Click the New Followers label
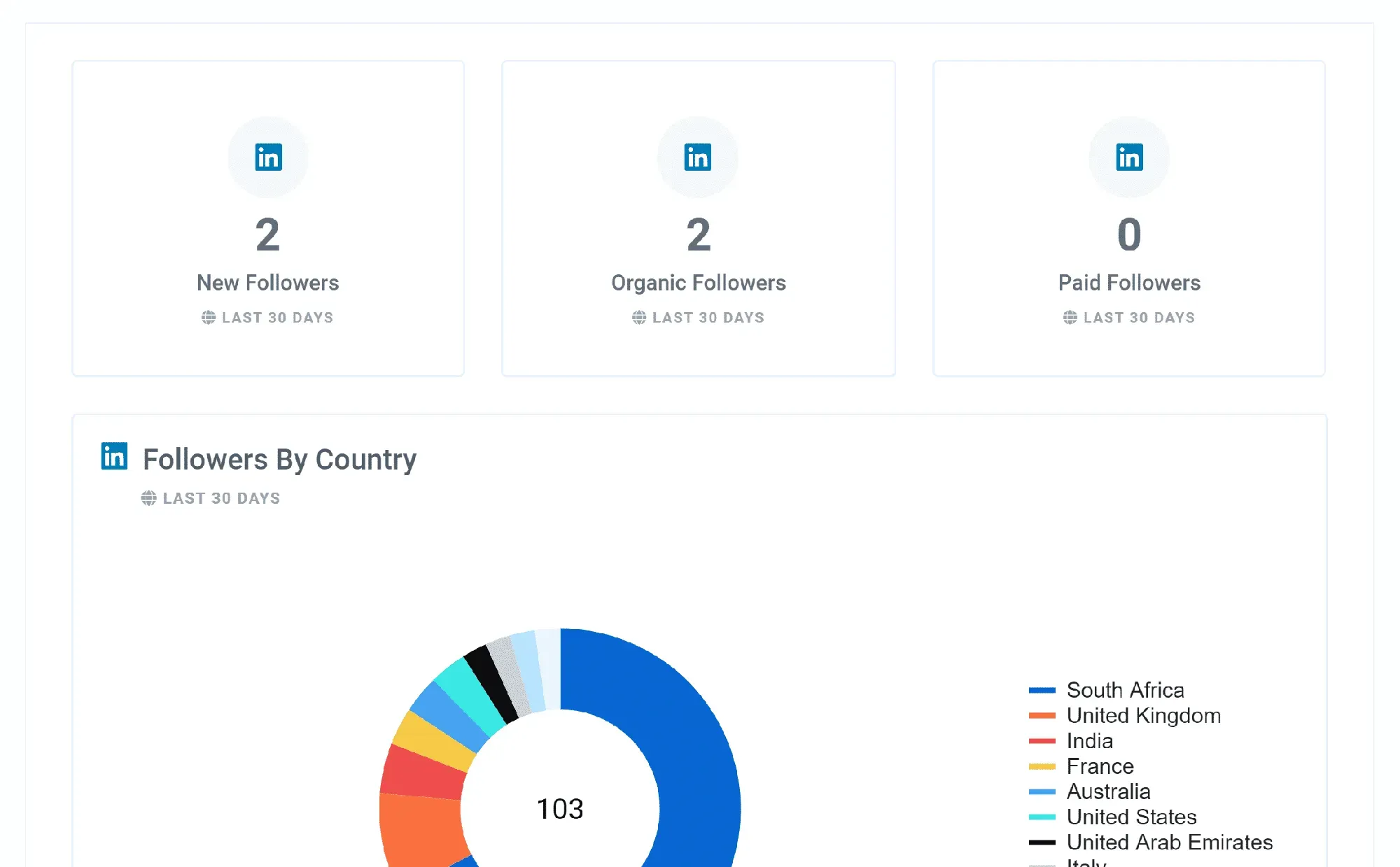 click(x=268, y=283)
